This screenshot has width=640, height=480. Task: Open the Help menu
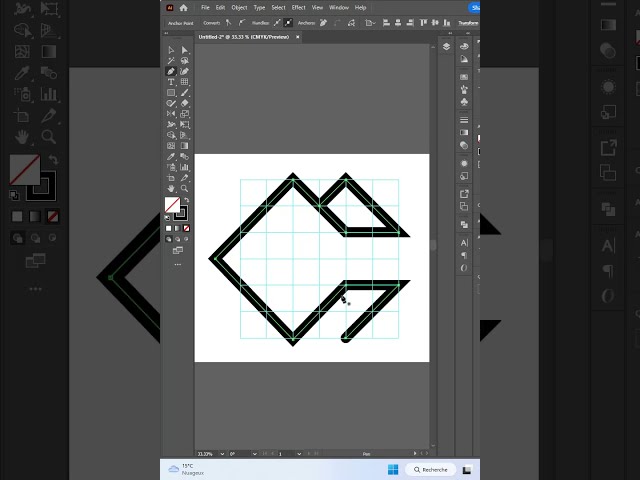point(360,8)
